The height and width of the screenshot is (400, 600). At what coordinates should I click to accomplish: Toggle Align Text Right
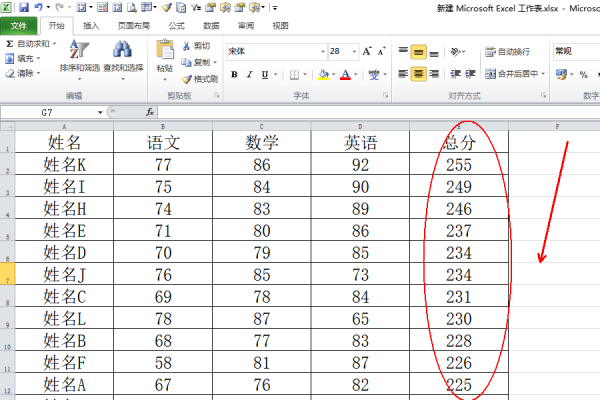coord(434,73)
